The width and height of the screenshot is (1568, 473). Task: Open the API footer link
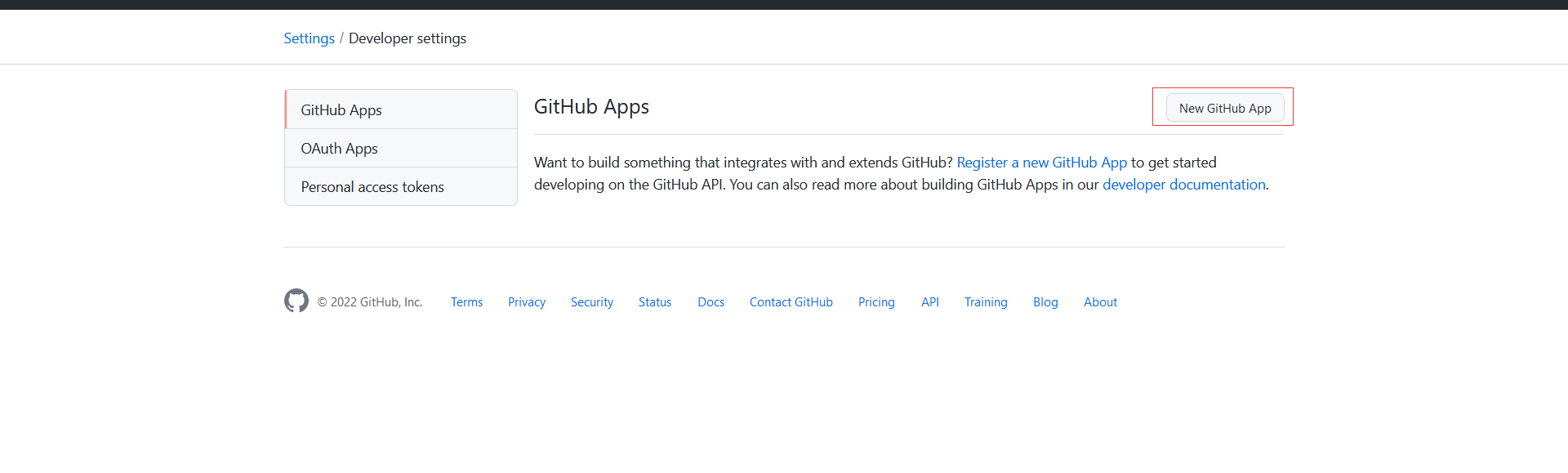coord(930,302)
